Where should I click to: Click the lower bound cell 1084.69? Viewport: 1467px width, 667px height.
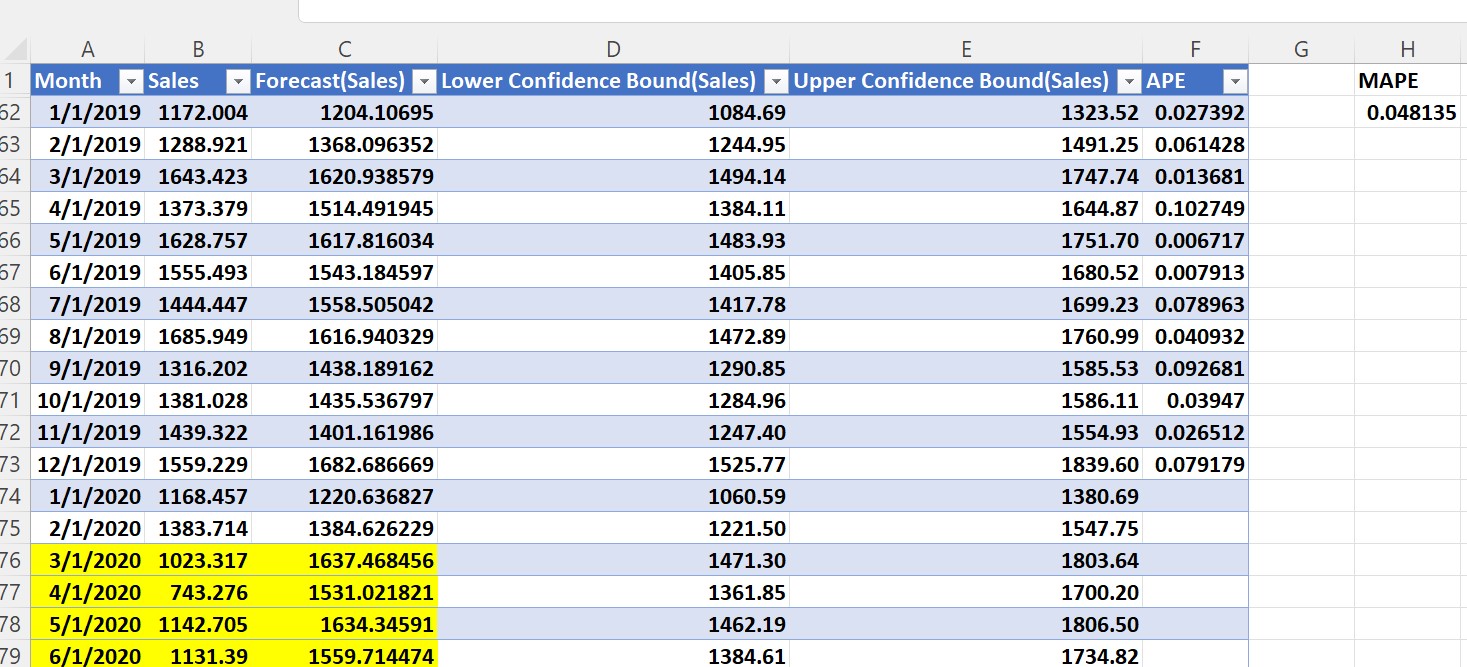click(613, 113)
